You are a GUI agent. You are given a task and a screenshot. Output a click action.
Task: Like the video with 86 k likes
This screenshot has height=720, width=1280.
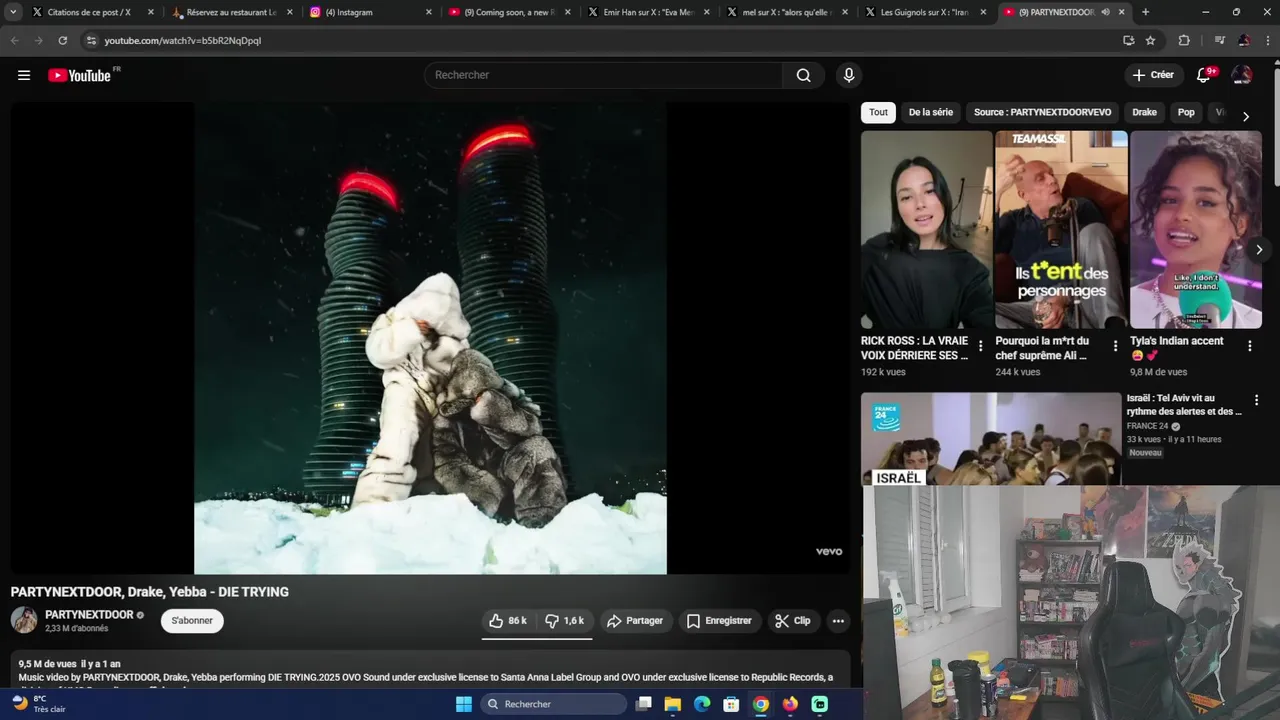point(509,621)
